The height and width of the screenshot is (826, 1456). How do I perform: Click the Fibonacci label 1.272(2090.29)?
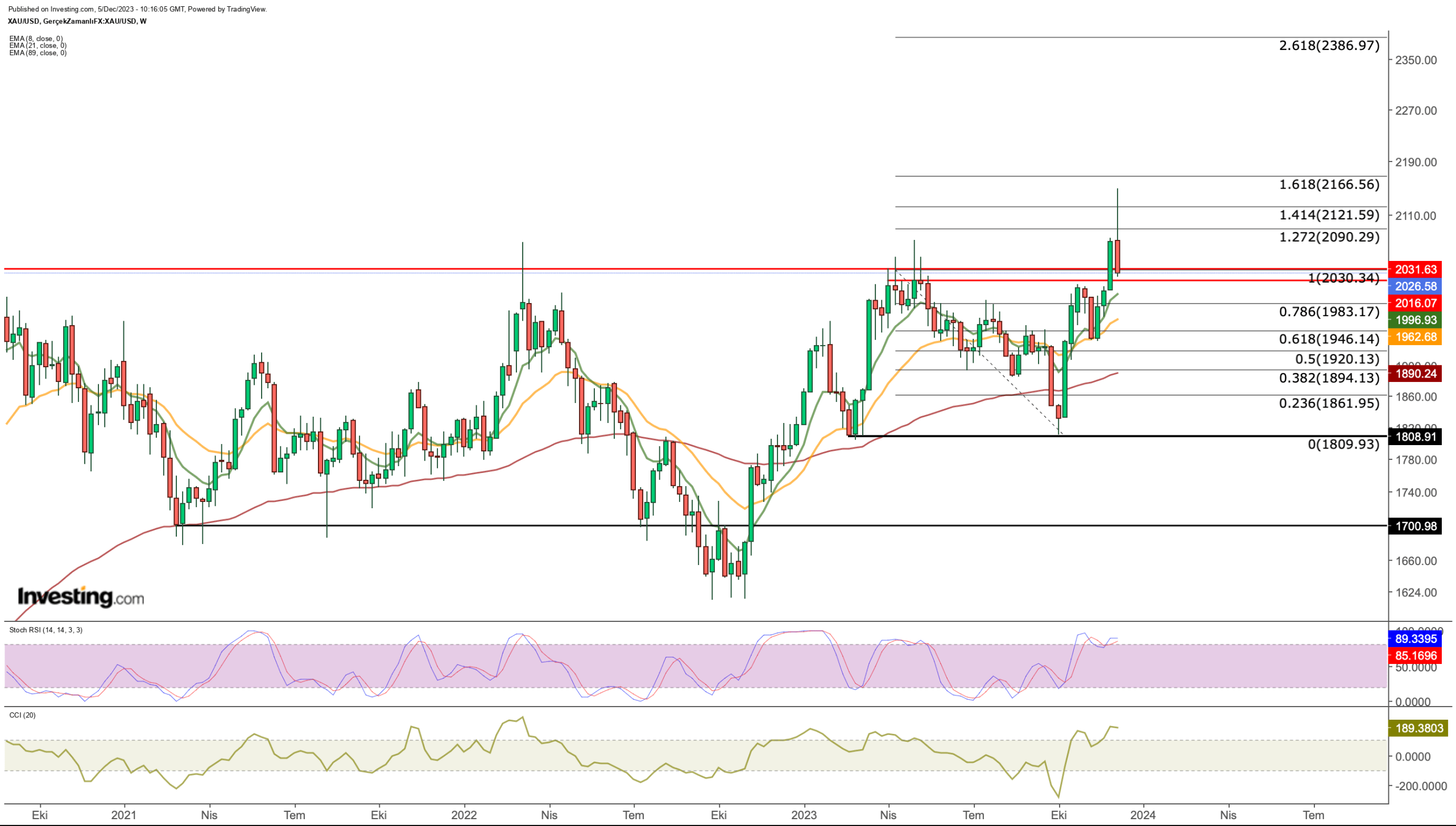[x=1329, y=237]
